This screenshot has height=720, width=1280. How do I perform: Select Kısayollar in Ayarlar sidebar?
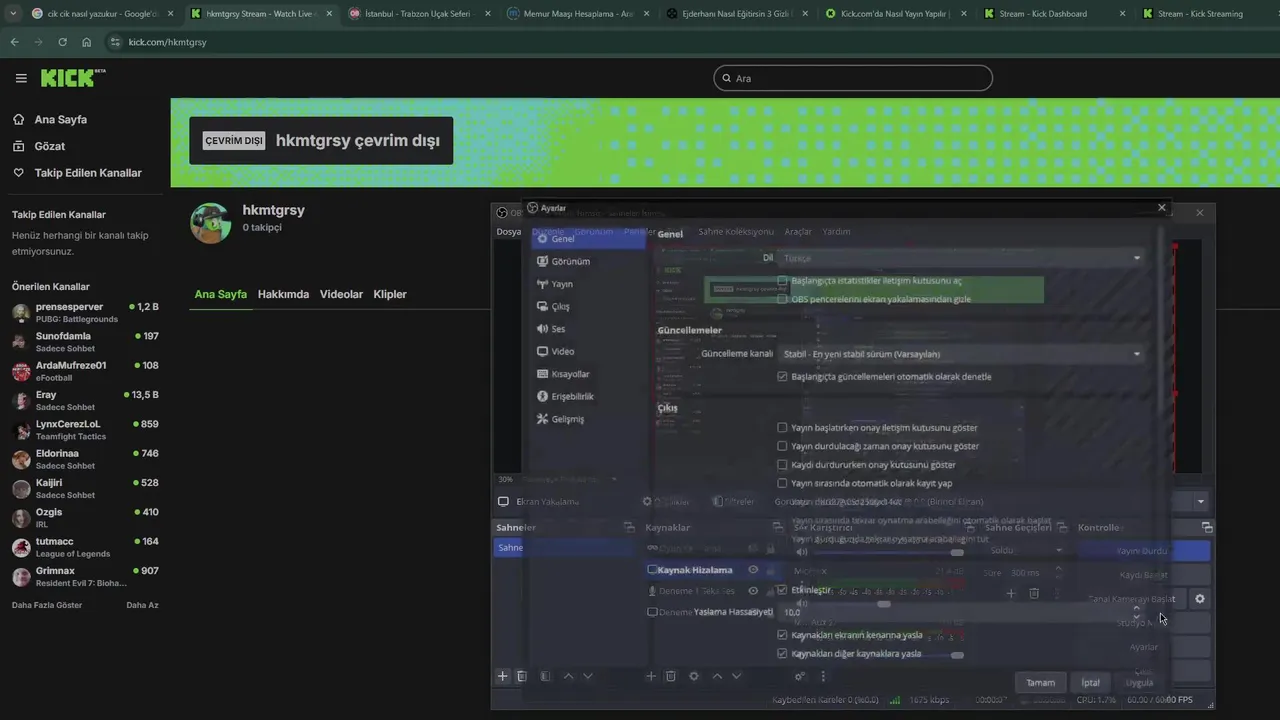point(589,374)
